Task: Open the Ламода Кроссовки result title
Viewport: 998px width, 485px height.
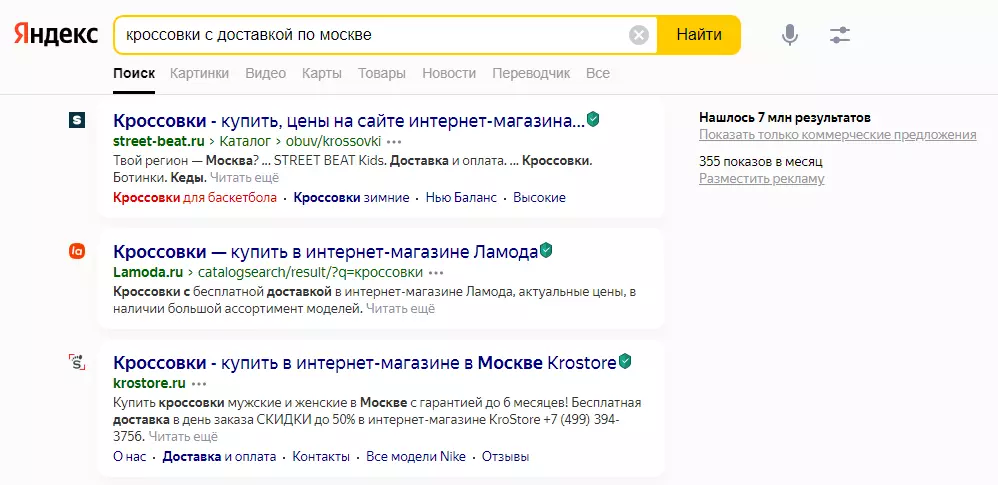Action: [x=326, y=252]
